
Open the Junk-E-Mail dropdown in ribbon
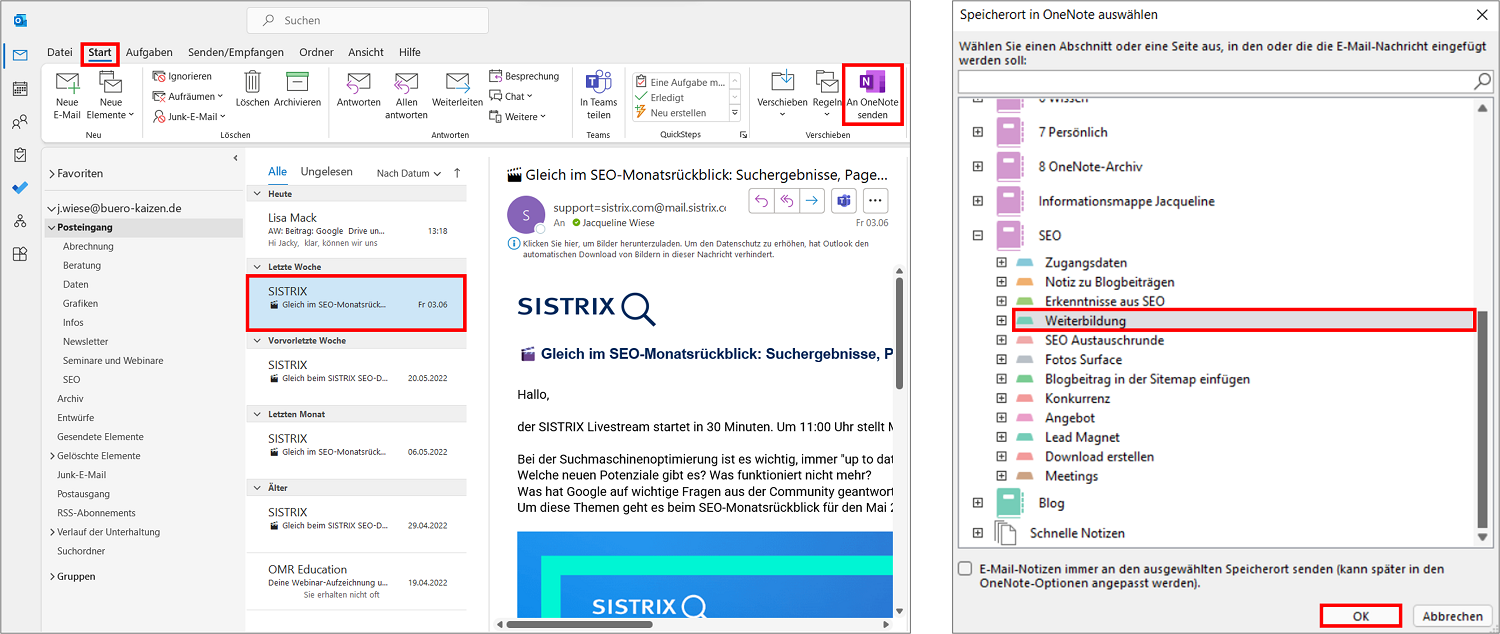coord(187,116)
